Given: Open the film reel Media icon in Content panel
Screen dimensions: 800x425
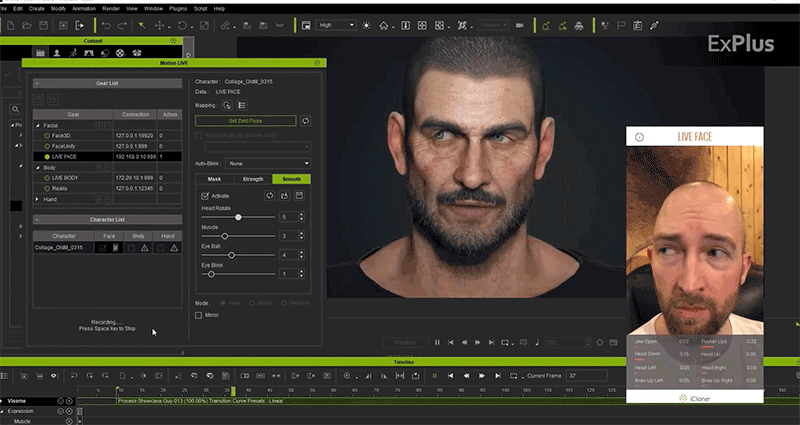Looking at the screenshot, I should [120, 53].
